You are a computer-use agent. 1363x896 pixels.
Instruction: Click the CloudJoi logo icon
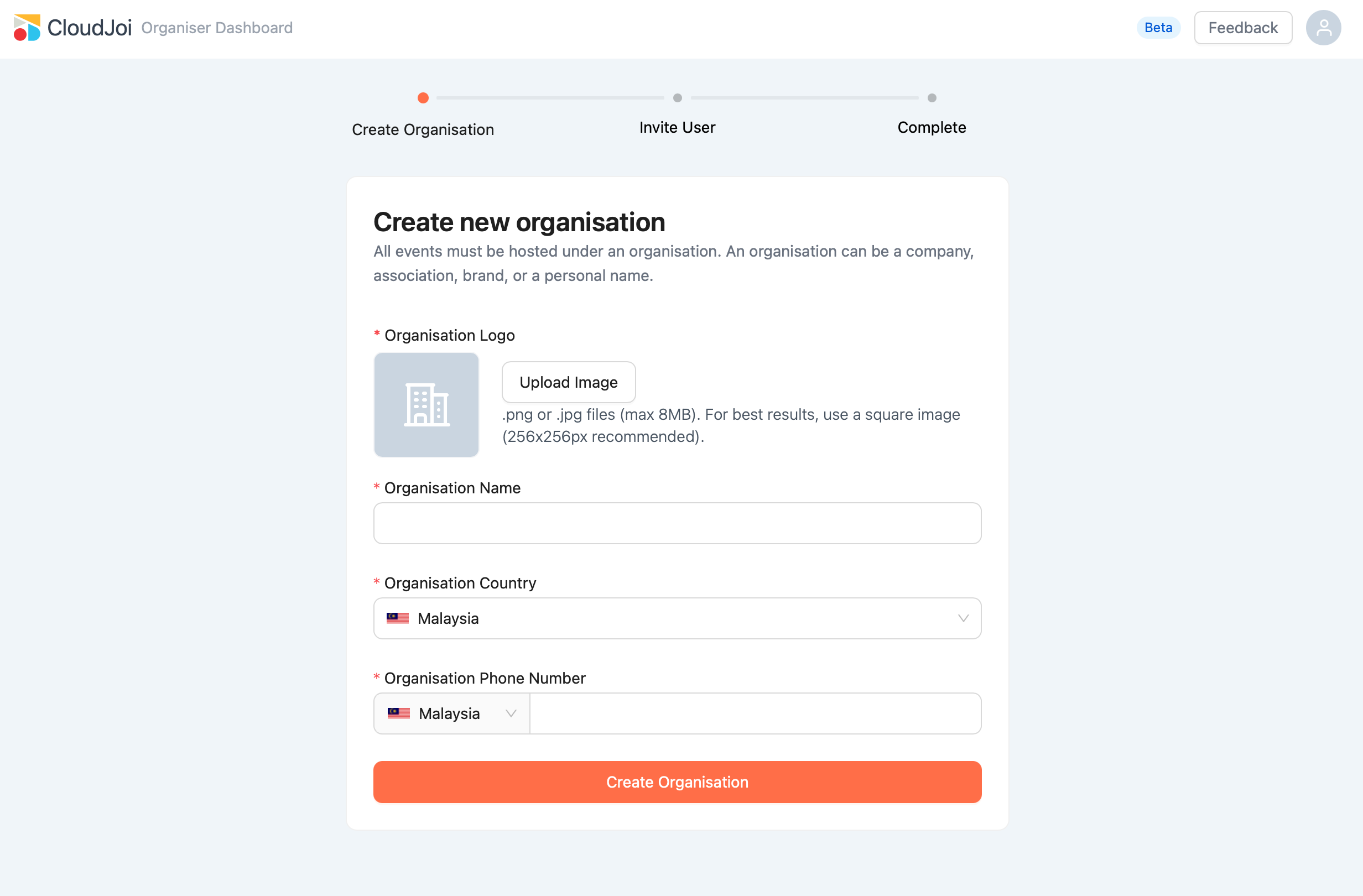coord(27,28)
